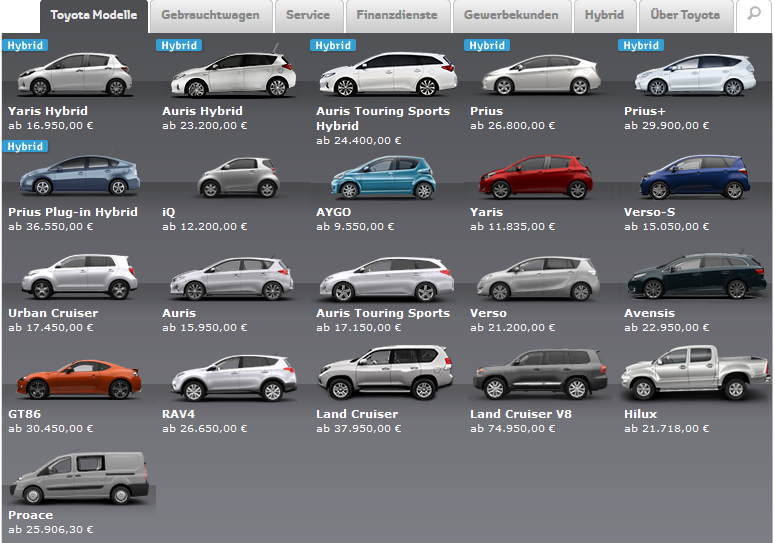This screenshot has height=543, width=775.
Task: Click the price 'ab 25.906,30 €'
Action: click(51, 530)
